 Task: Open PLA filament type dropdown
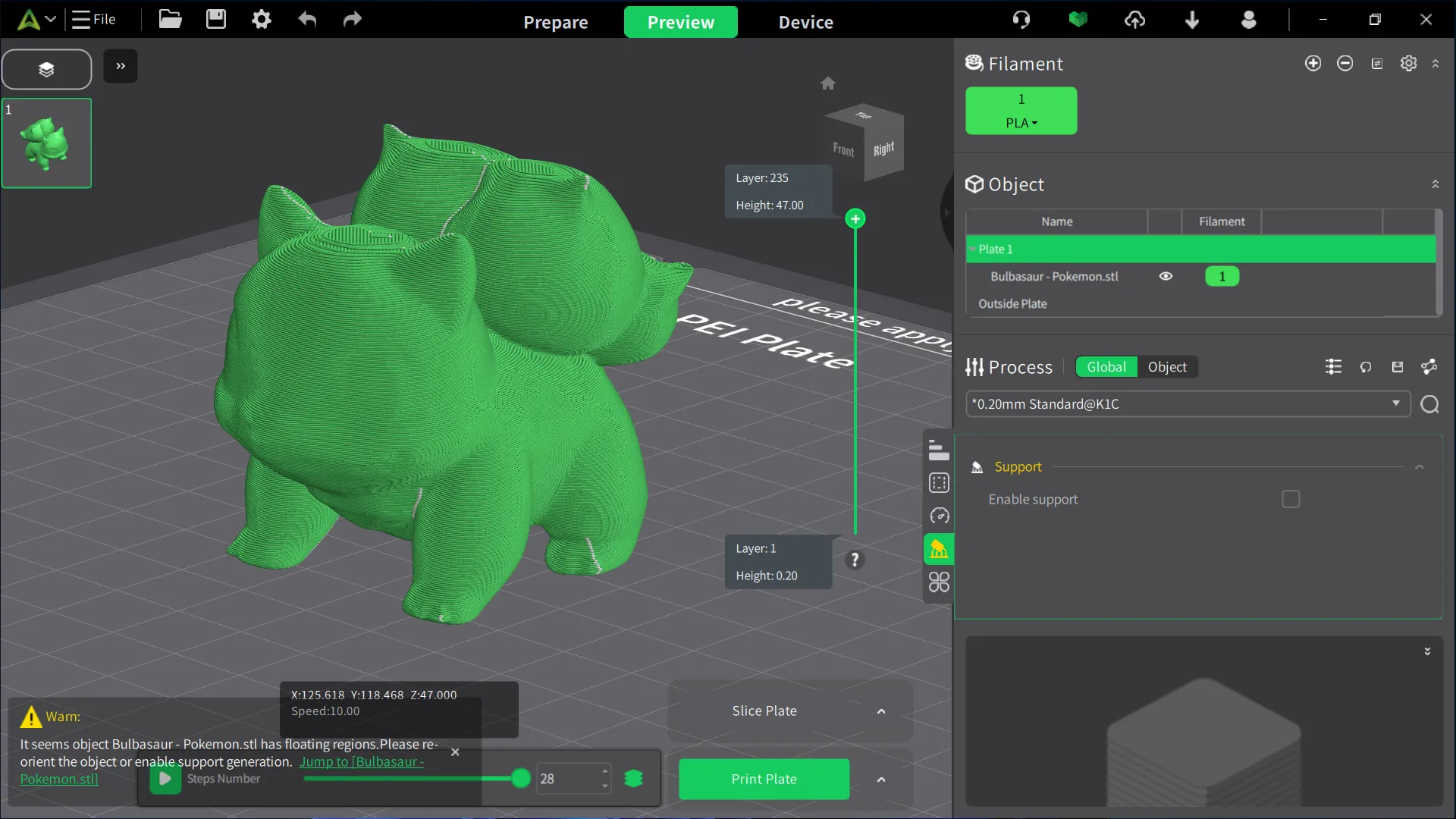[1021, 123]
